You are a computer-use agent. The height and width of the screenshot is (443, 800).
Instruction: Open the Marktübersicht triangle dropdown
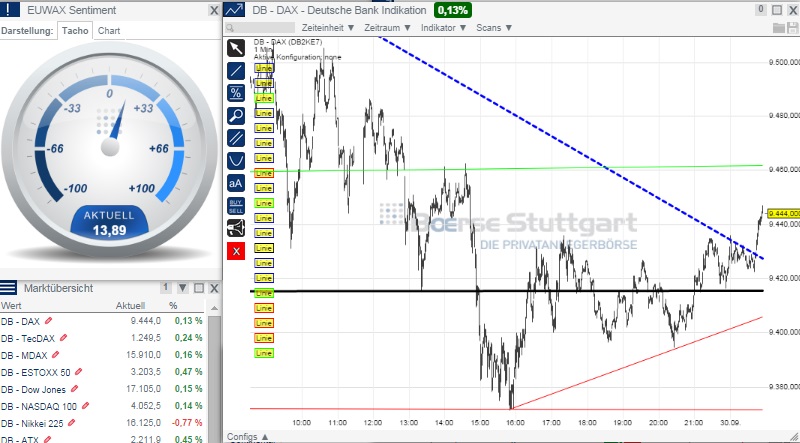coord(183,288)
